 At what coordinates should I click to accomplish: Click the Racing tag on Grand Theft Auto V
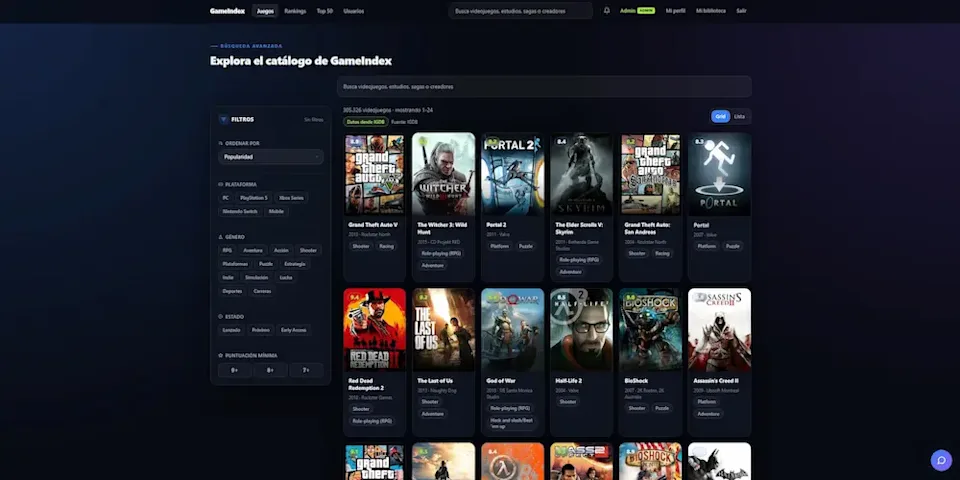pos(386,246)
